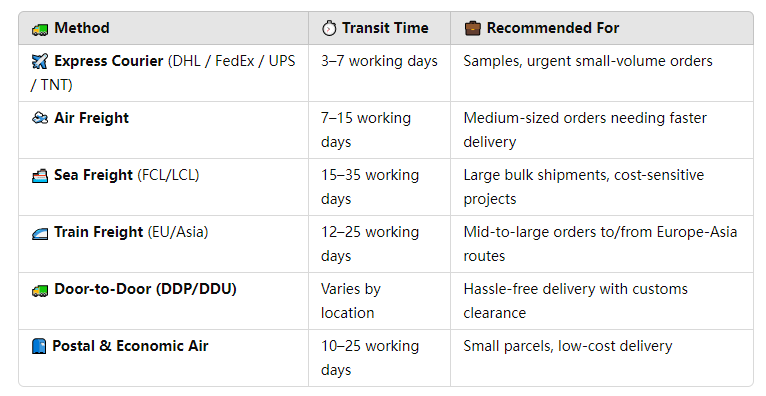This screenshot has height=396, width=766.
Task: Click the Hassle-free delivery with customs clearance cell
Action: pos(602,301)
